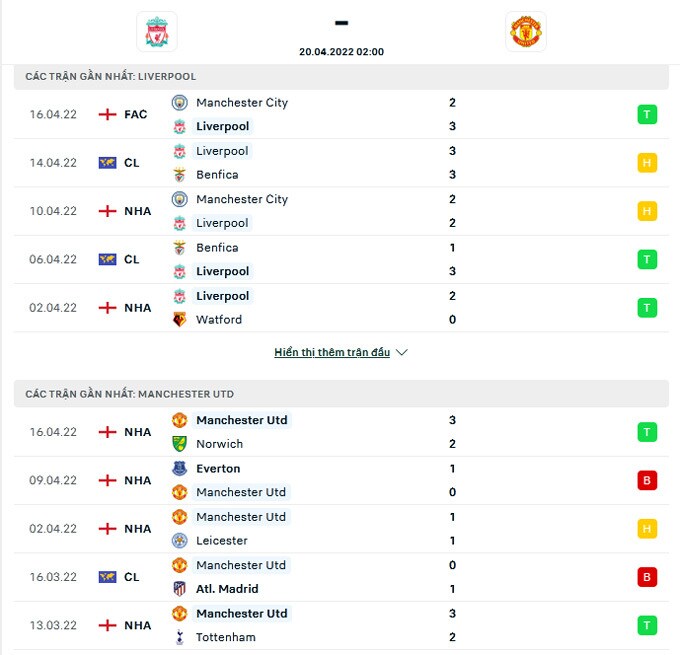Open the Norwich team link
The image size is (680, 655).
click(219, 444)
